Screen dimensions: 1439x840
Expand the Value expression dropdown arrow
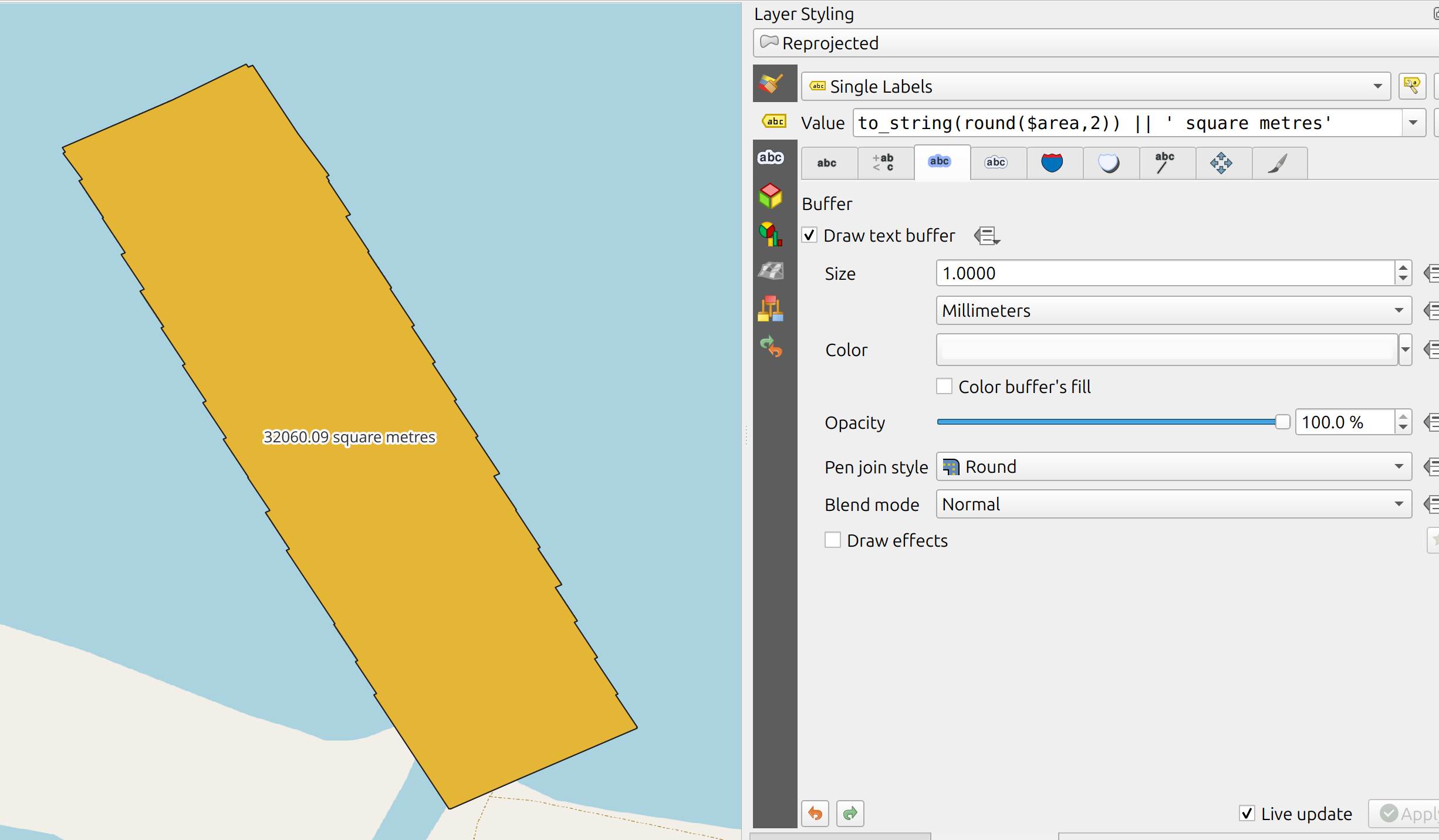(x=1413, y=123)
